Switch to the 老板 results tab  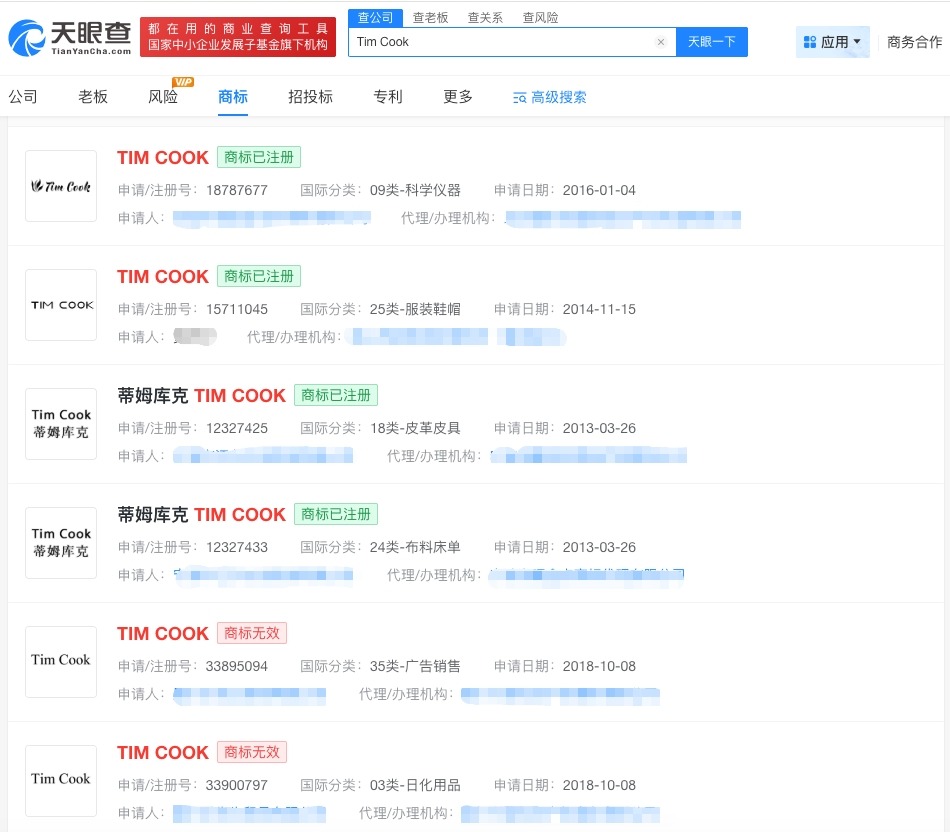pyautogui.click(x=93, y=97)
